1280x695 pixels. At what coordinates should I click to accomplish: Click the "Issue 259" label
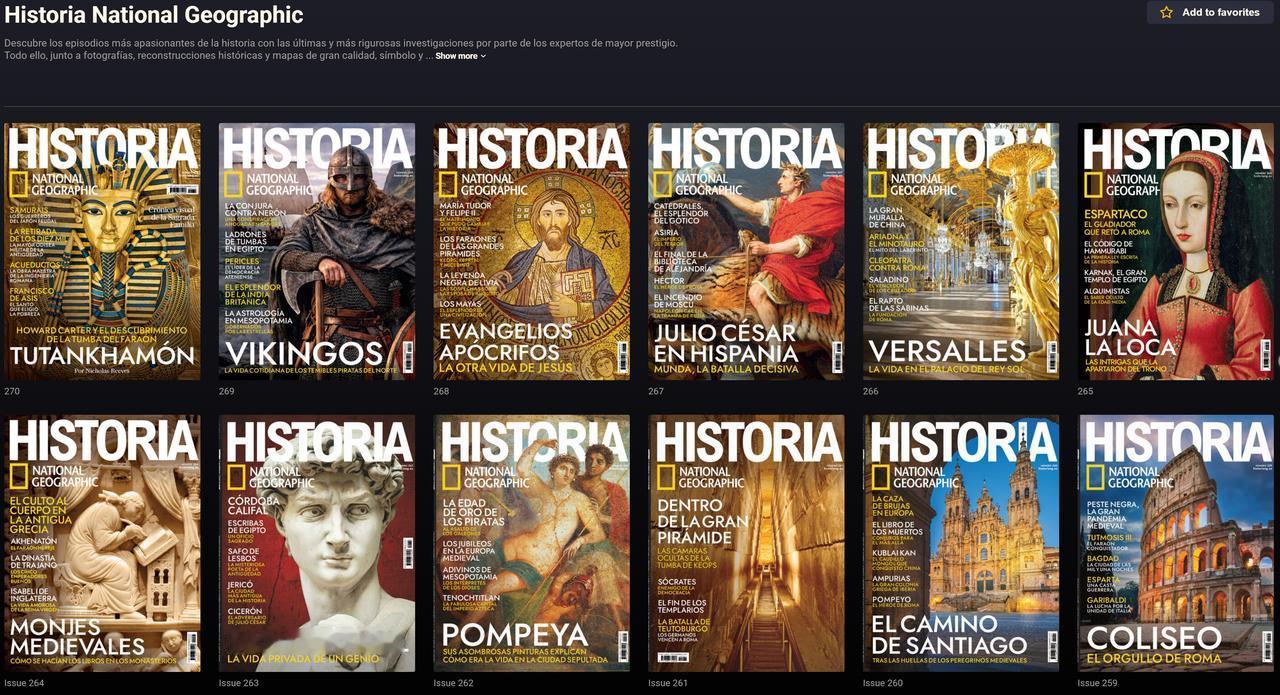click(1097, 683)
